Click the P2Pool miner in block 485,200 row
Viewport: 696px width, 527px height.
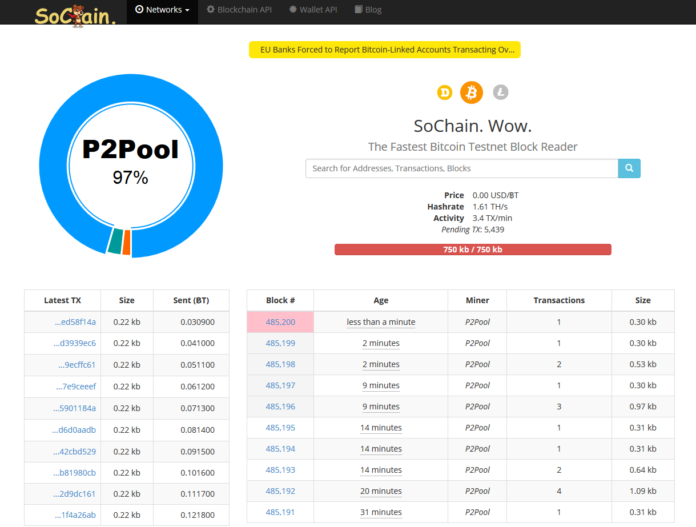(x=477, y=322)
